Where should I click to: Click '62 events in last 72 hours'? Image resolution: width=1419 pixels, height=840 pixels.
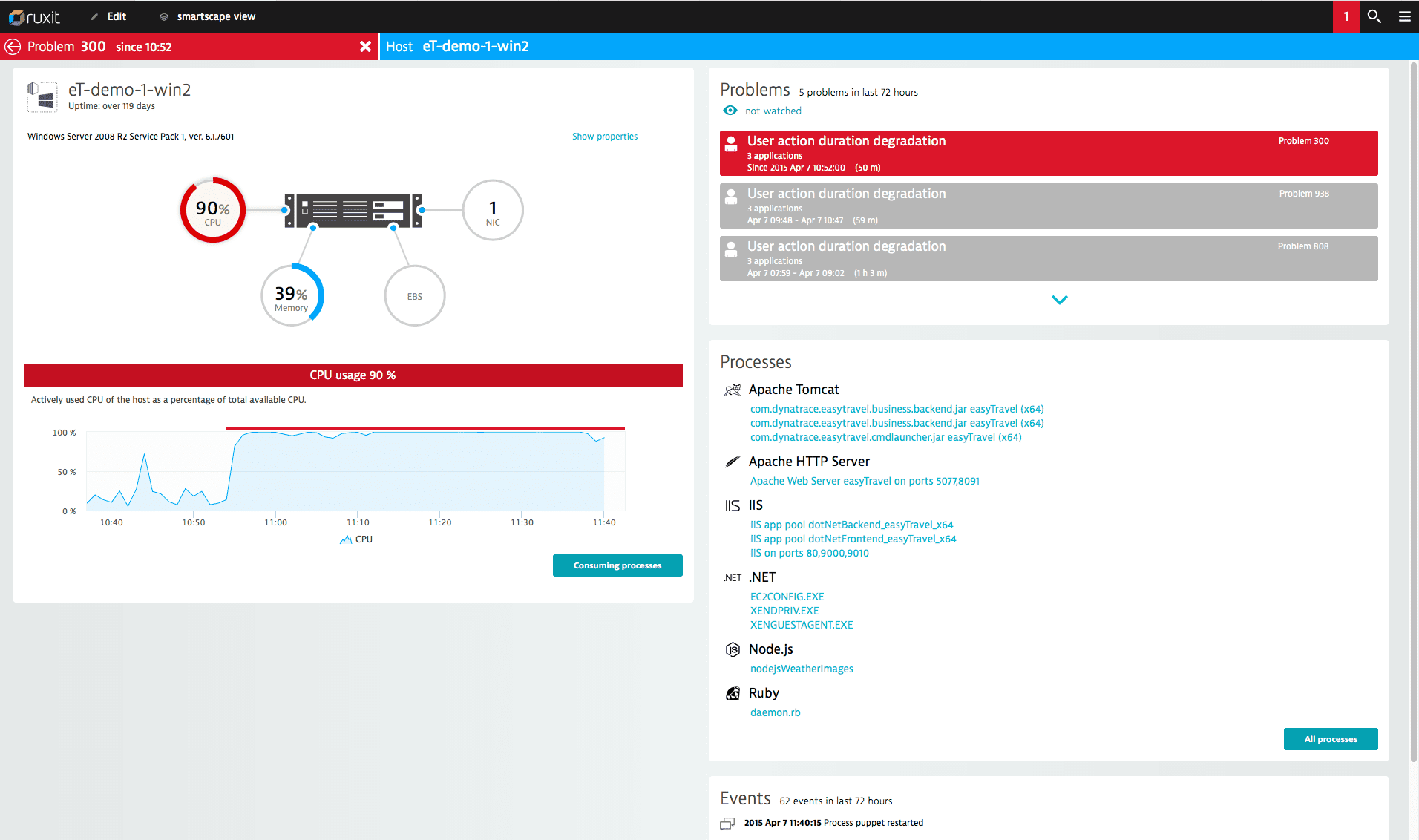pyautogui.click(x=836, y=801)
